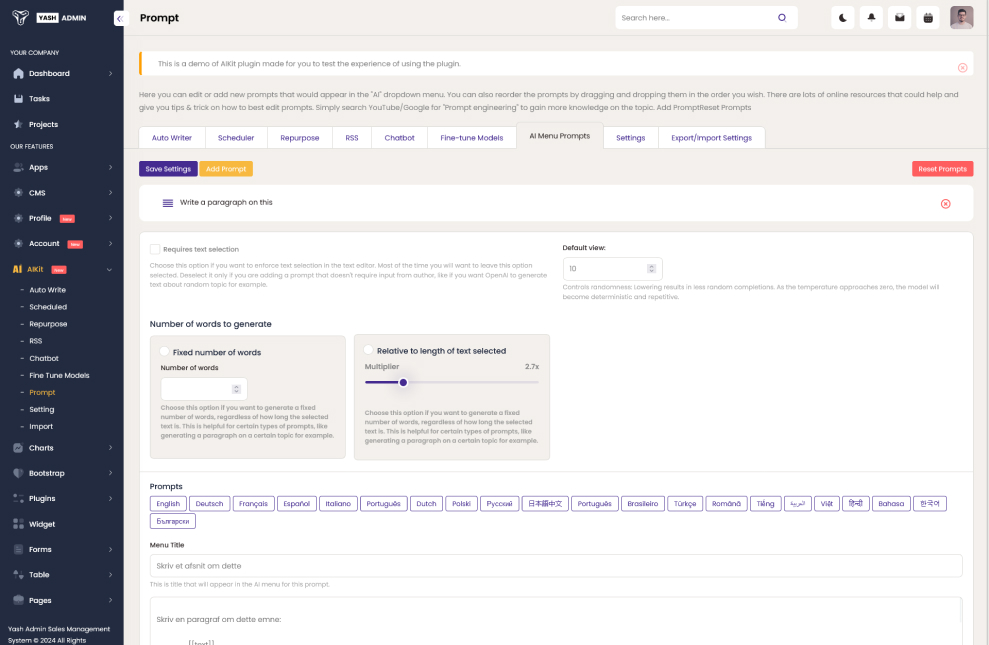Click the Dashboard home icon

point(18,73)
